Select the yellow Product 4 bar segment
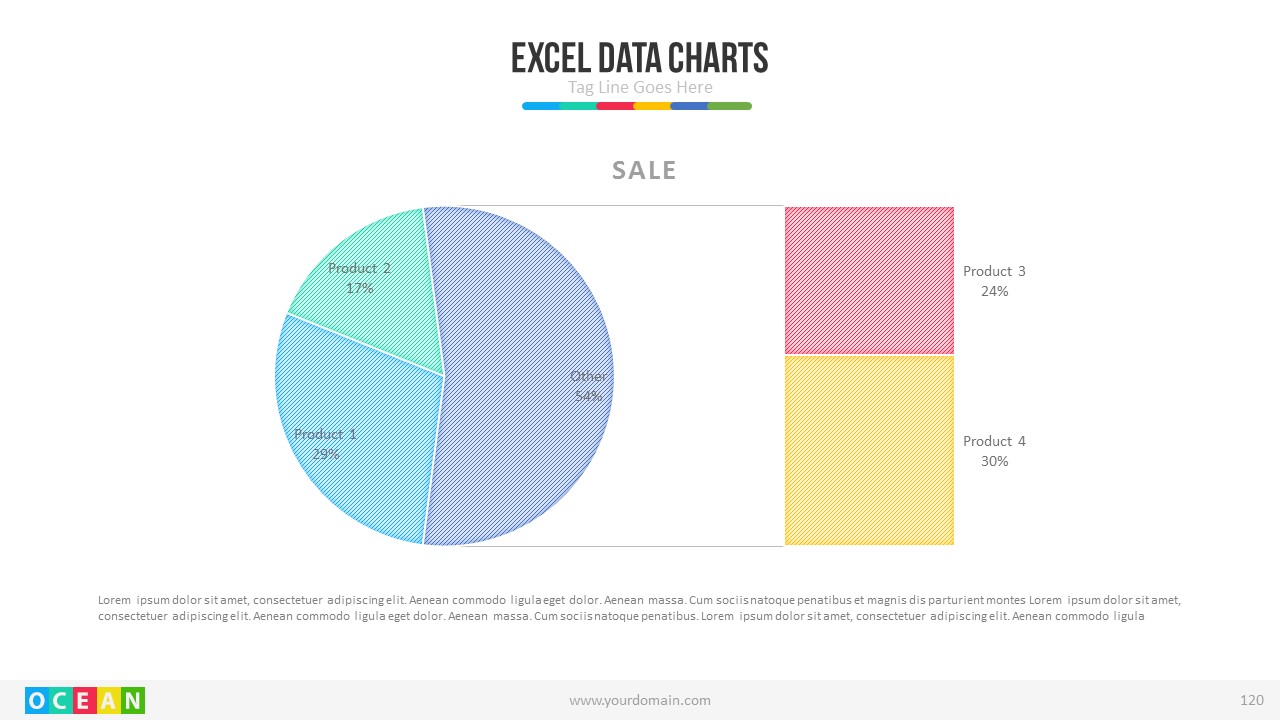 pyautogui.click(x=869, y=450)
